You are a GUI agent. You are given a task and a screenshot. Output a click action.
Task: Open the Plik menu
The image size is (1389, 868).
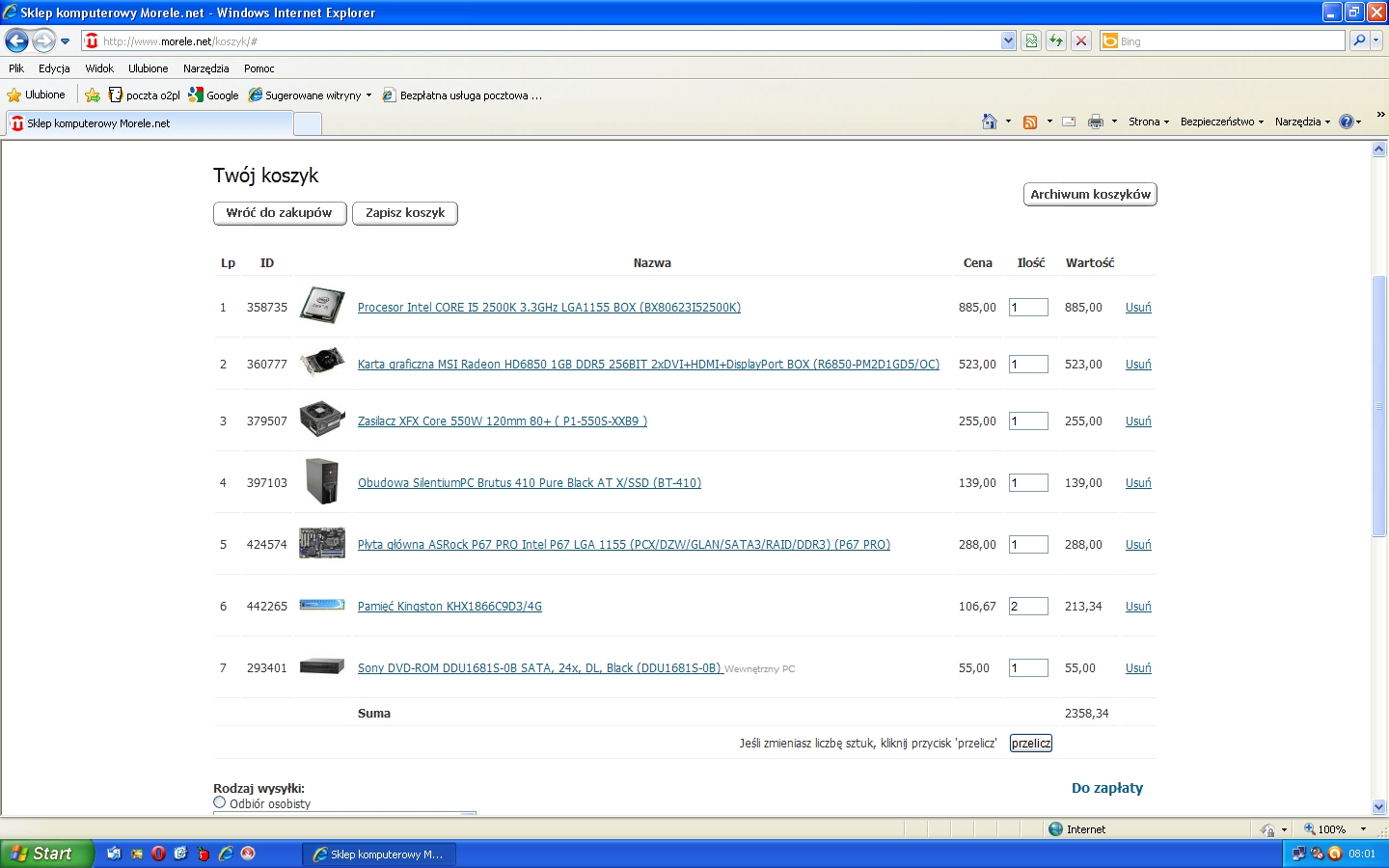coord(16,68)
